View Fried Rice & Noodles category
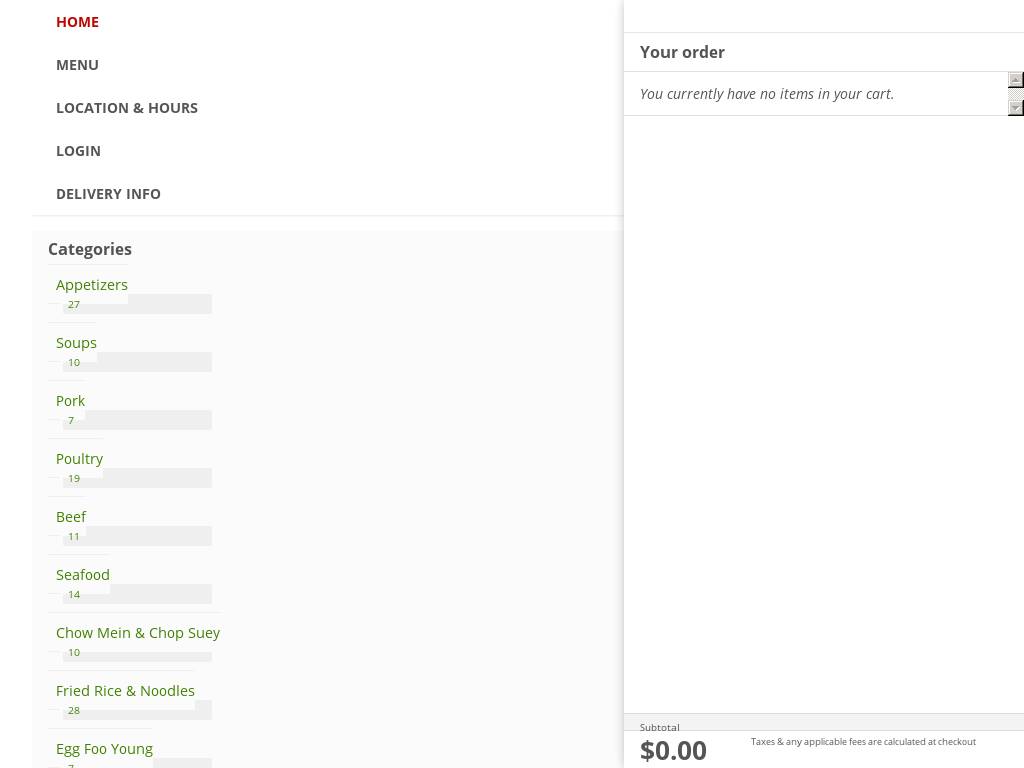 tap(125, 691)
